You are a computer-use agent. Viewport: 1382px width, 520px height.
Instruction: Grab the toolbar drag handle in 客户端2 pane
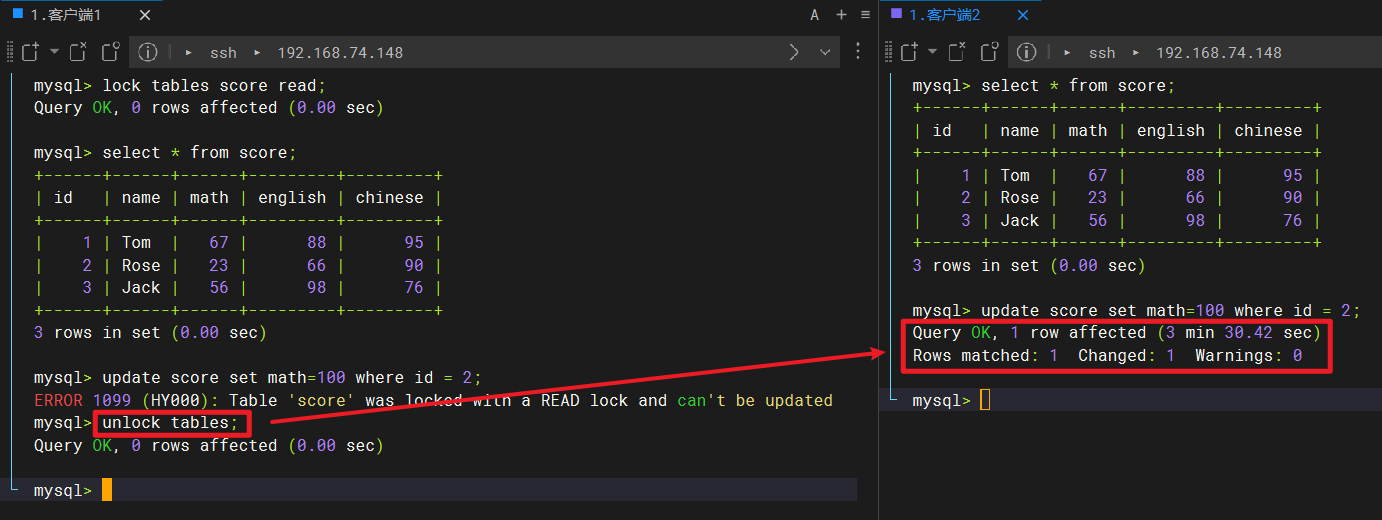pos(888,52)
